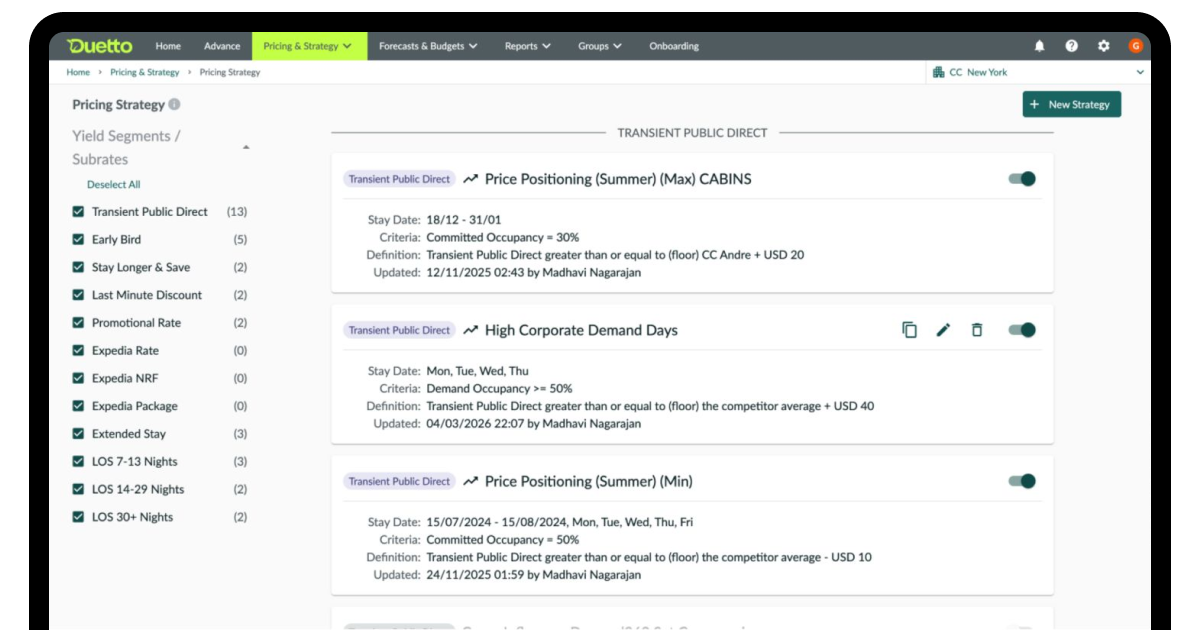1200x630 pixels.
Task: Open the settings gear icon
Action: (1104, 46)
